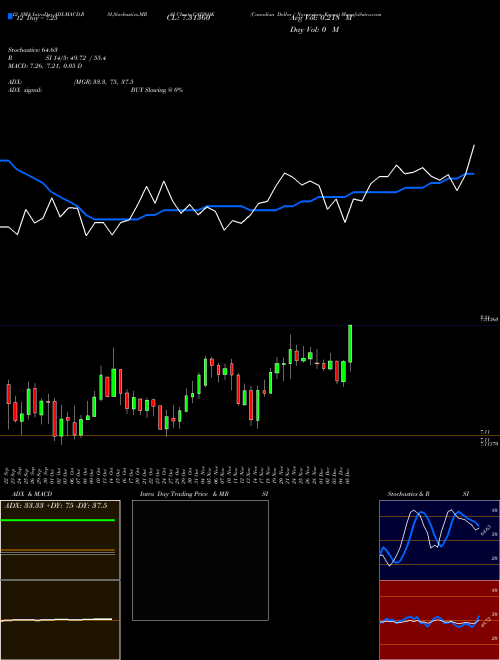The image size is (500, 660).
Task: Click the tall final green candlestick
Action: pyautogui.click(x=350, y=343)
